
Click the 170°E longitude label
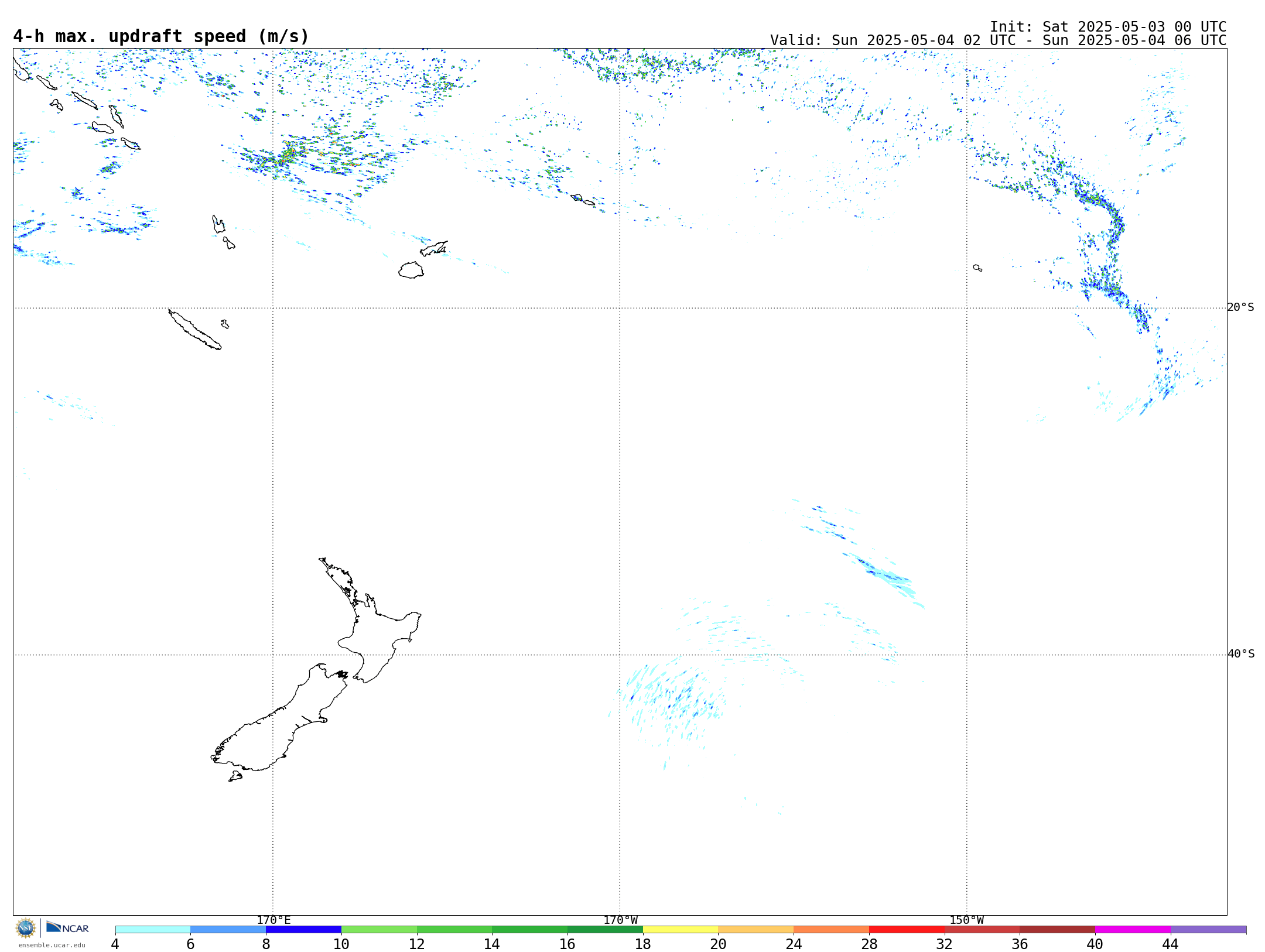(273, 920)
